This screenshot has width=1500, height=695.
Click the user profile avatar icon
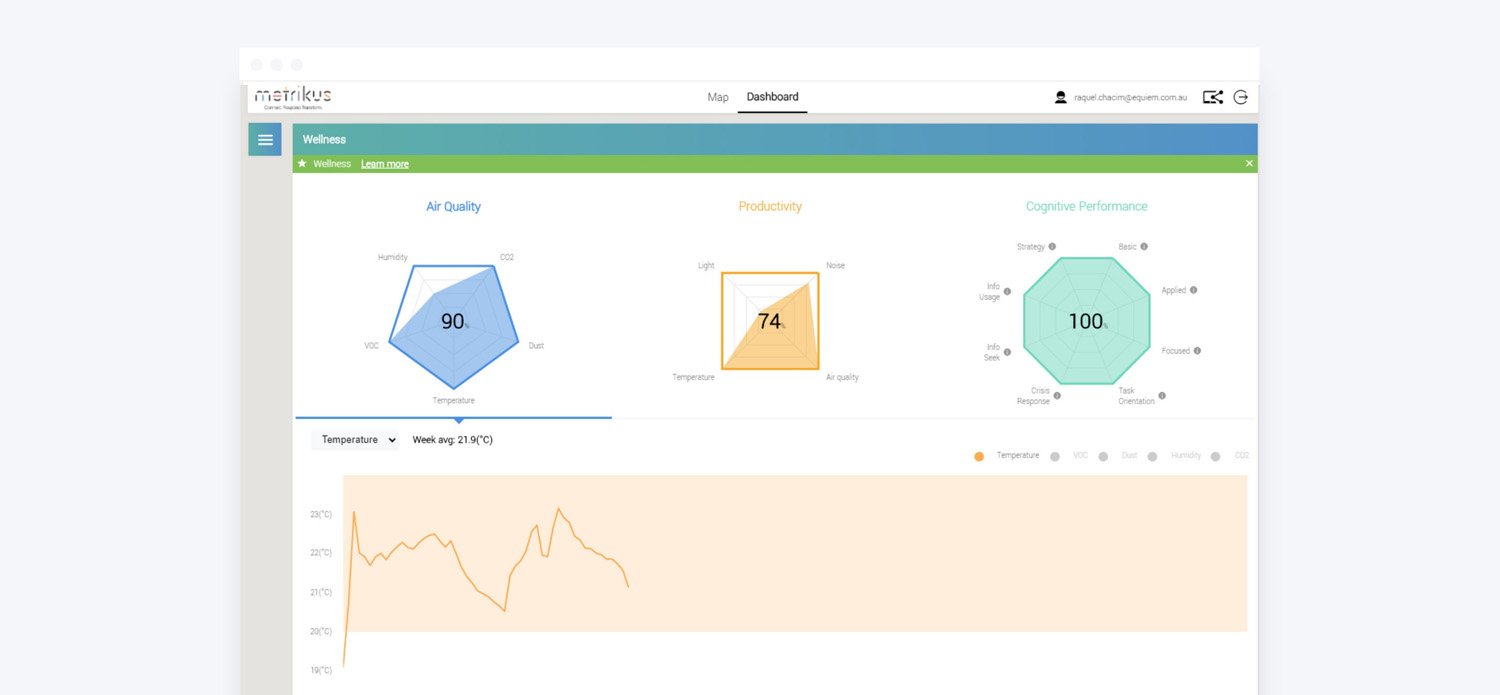click(1061, 97)
